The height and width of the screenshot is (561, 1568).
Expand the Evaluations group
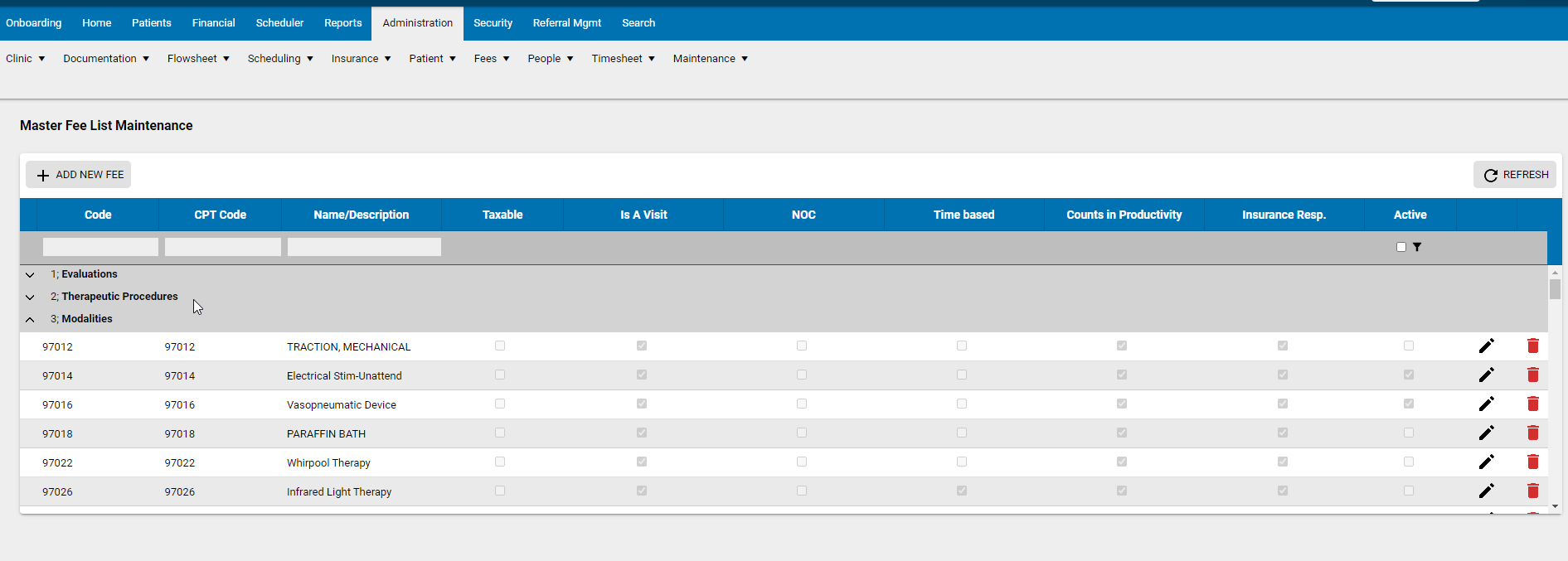[x=30, y=274]
